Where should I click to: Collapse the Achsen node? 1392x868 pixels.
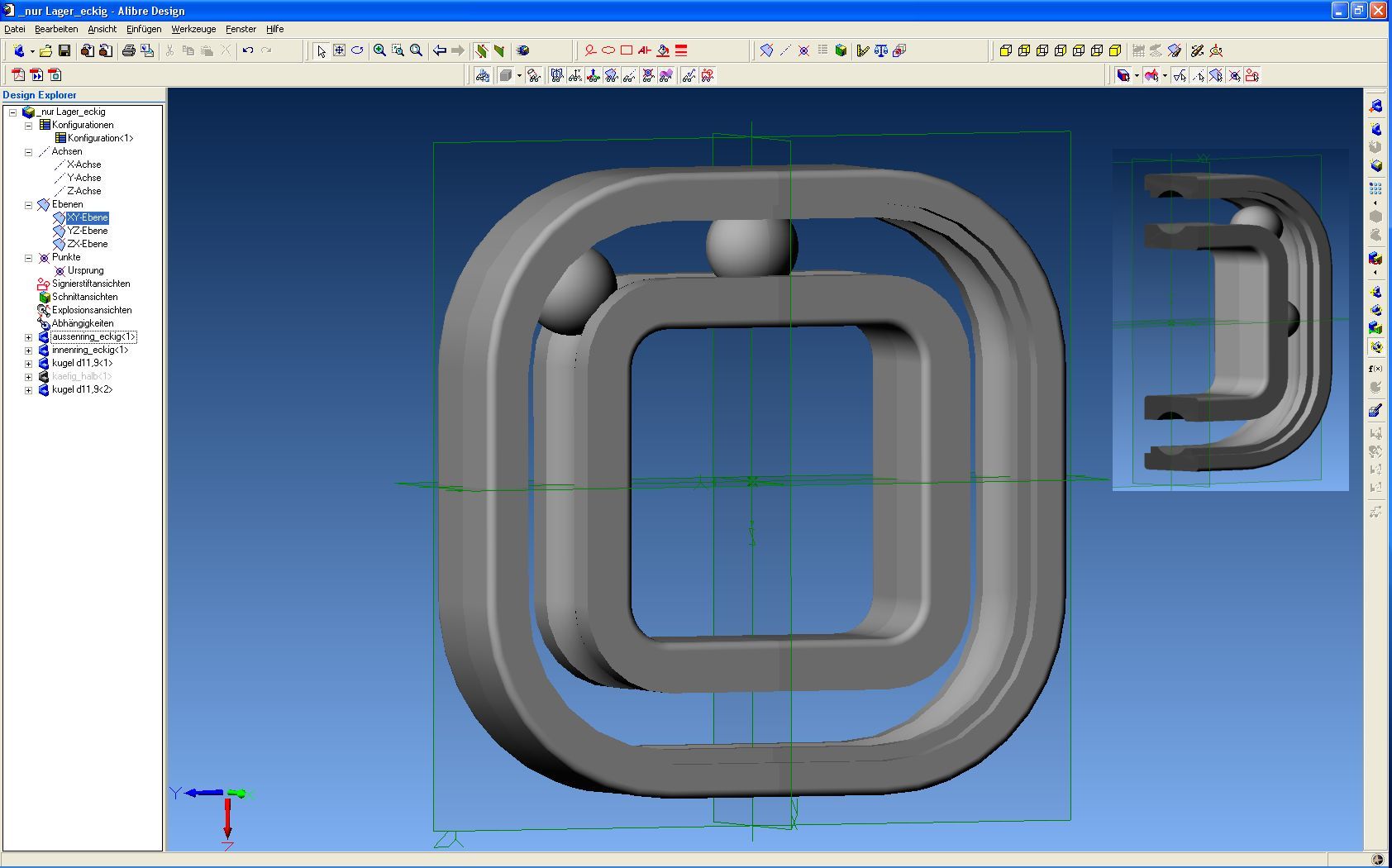click(28, 152)
